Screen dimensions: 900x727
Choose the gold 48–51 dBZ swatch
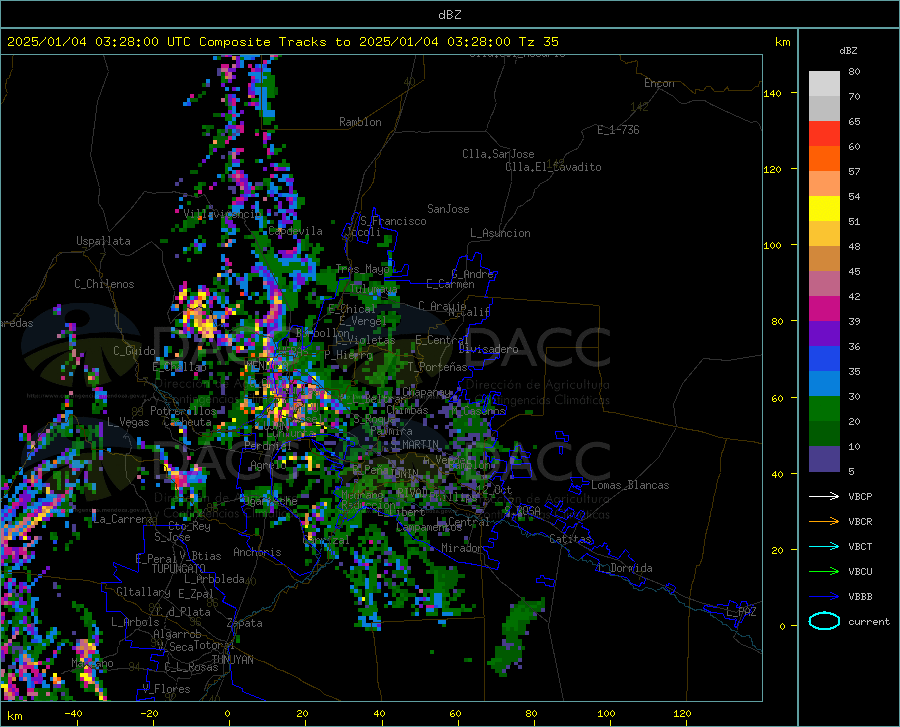click(x=824, y=234)
